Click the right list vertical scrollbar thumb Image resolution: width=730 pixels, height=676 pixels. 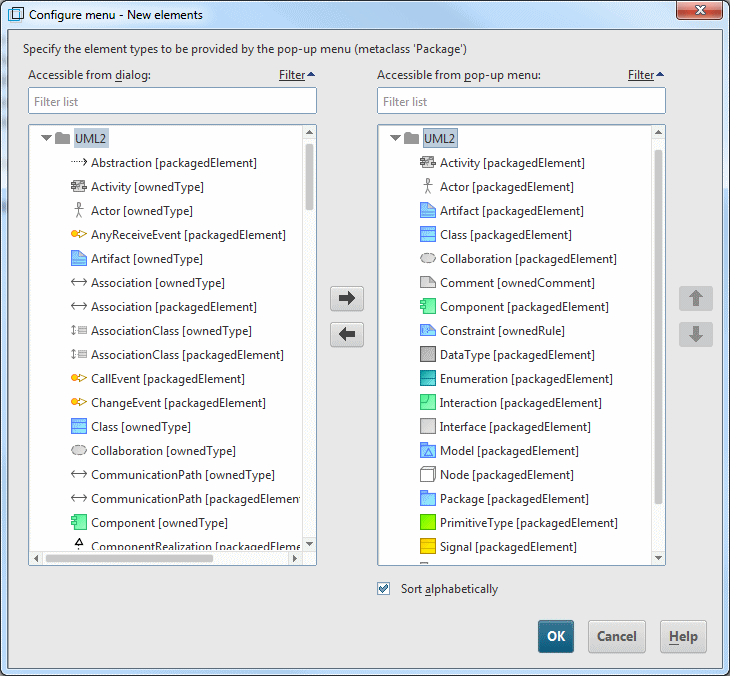pyautogui.click(x=658, y=326)
